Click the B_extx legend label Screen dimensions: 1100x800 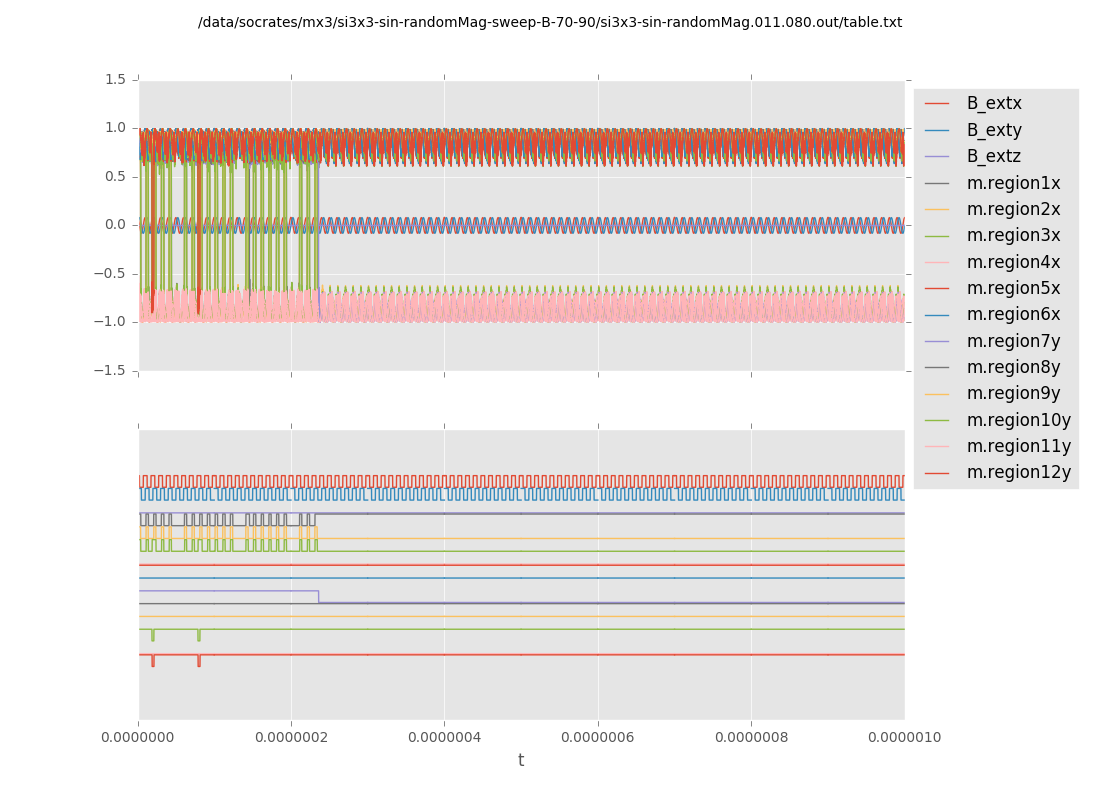click(x=994, y=103)
